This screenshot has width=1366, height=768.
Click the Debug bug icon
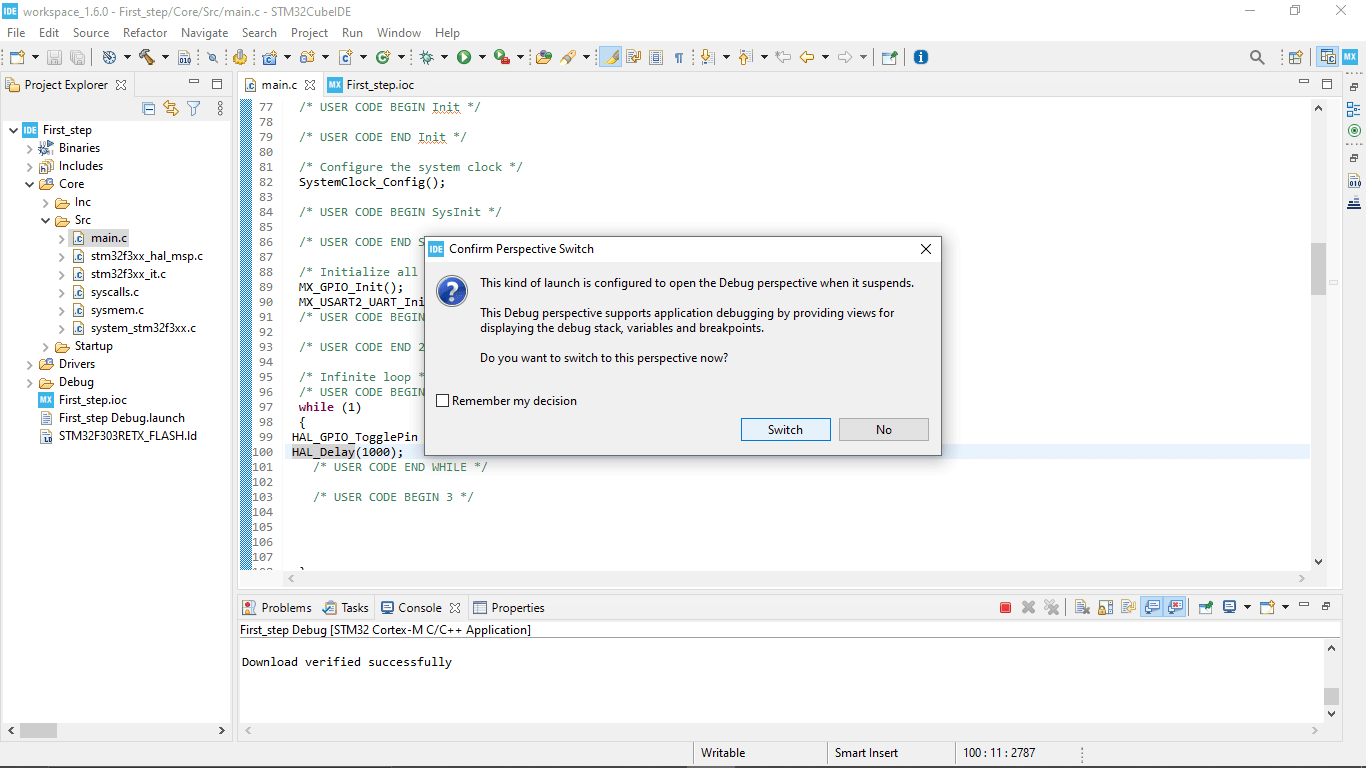point(426,57)
